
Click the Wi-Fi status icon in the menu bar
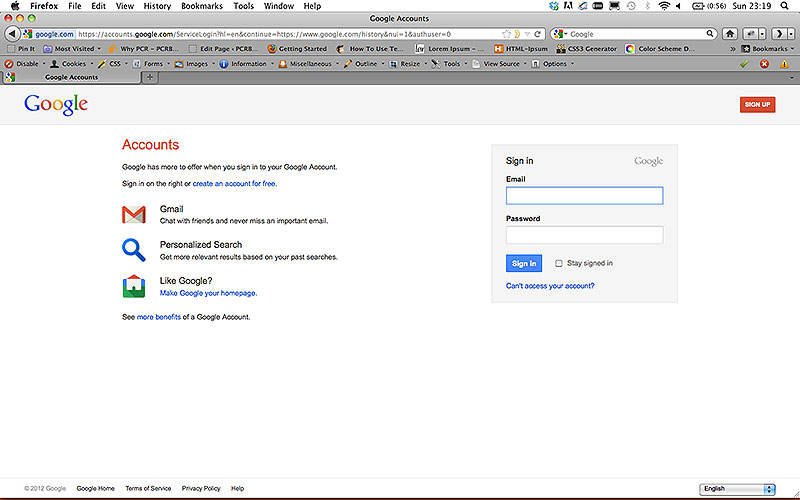(664, 6)
